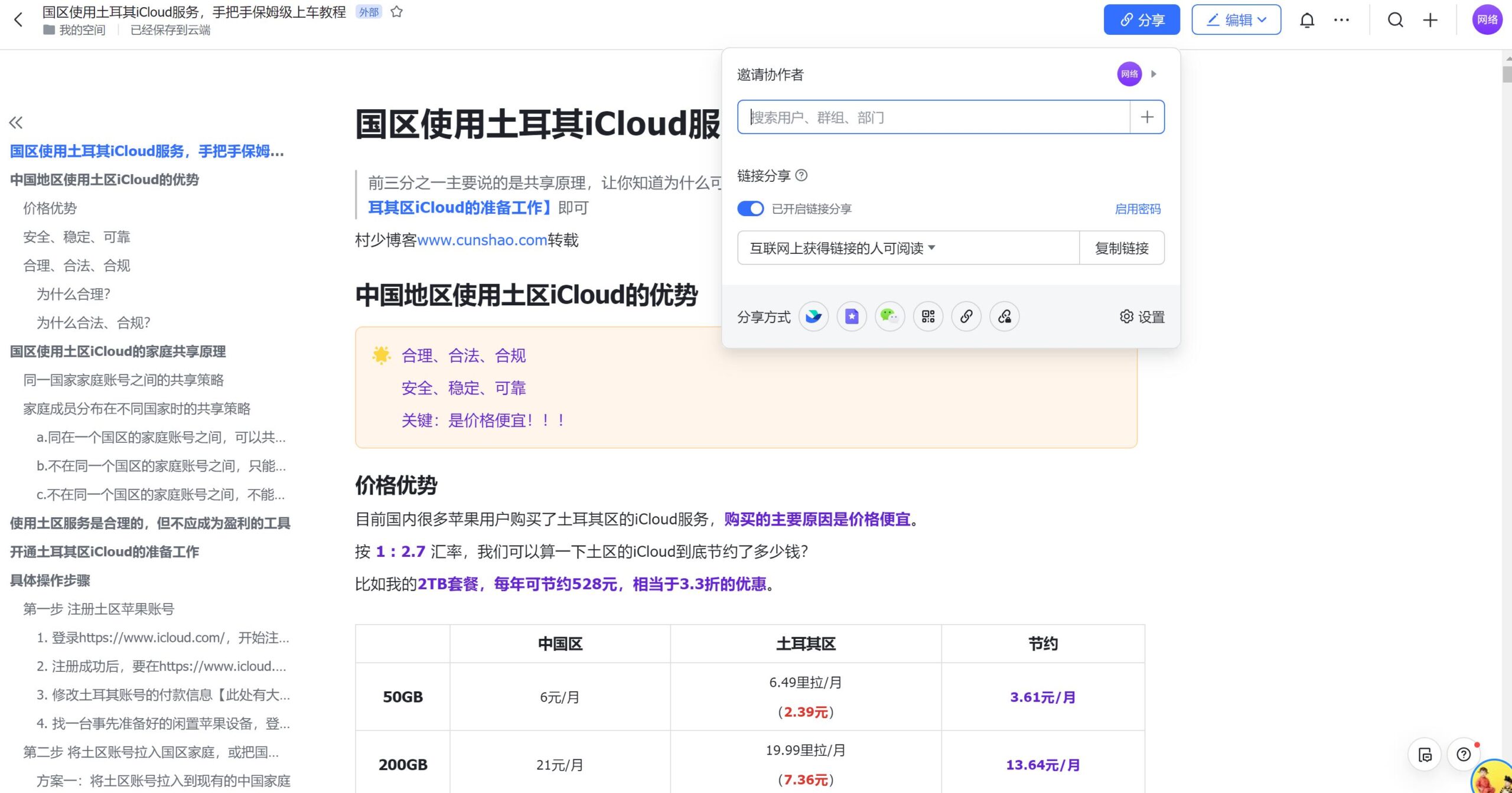Jump to 国区使用土区iCloud的家庭共享原理 outline item

[x=118, y=351]
